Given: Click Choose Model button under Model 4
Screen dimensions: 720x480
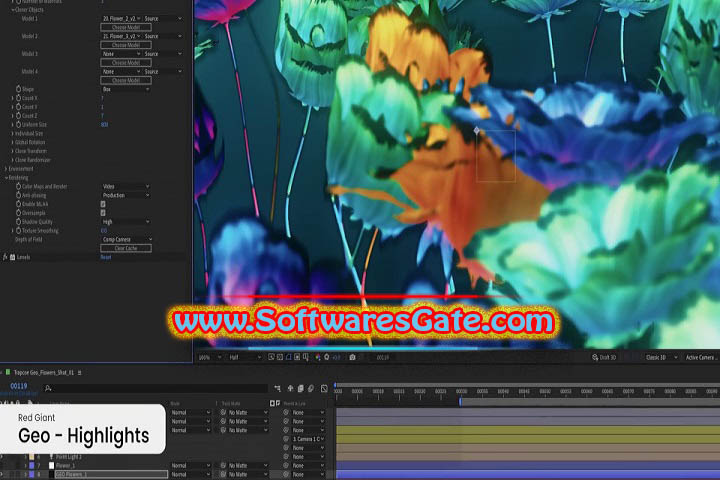Looking at the screenshot, I should tap(126, 80).
